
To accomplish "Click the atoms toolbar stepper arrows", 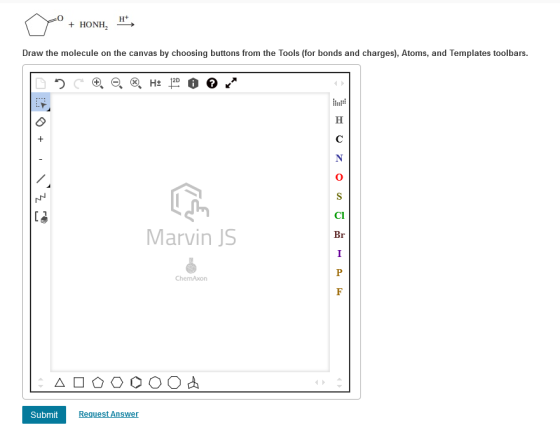I will pyautogui.click(x=339, y=383).
